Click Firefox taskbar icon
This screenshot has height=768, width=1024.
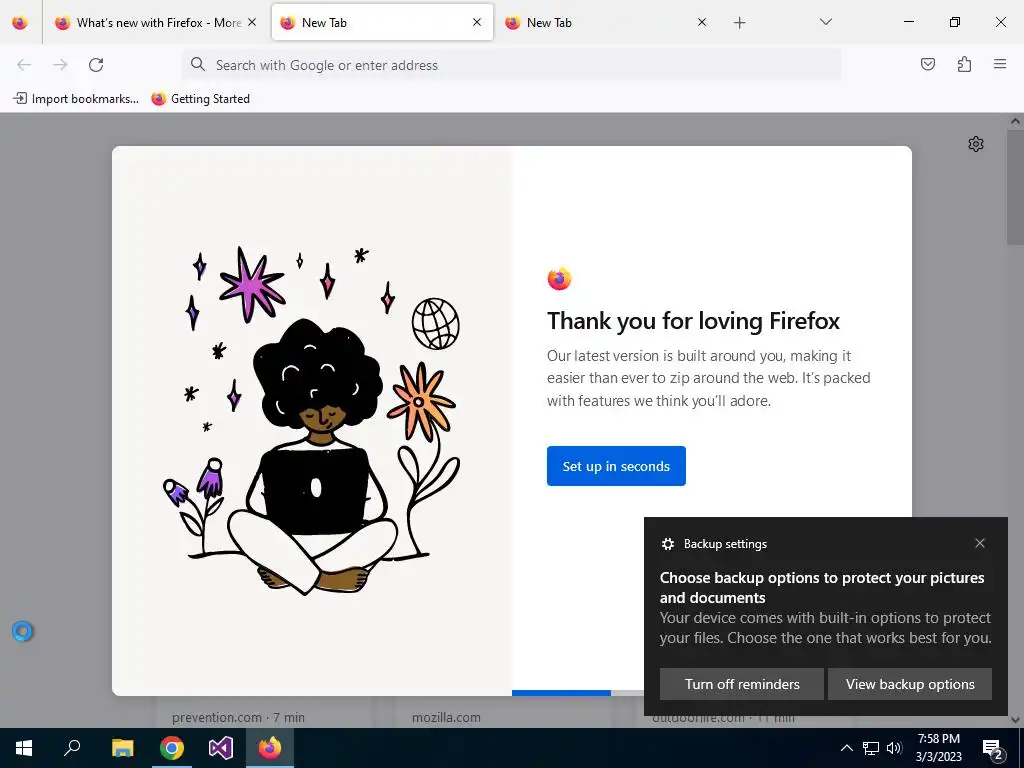[270, 748]
